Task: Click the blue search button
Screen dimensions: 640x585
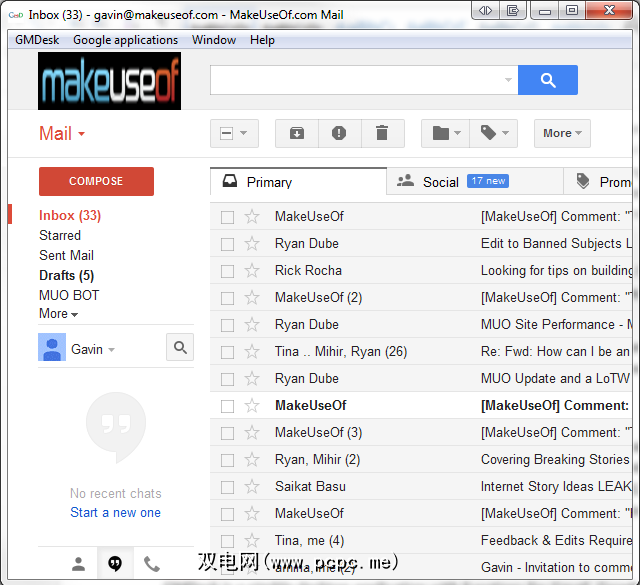Action: [548, 80]
